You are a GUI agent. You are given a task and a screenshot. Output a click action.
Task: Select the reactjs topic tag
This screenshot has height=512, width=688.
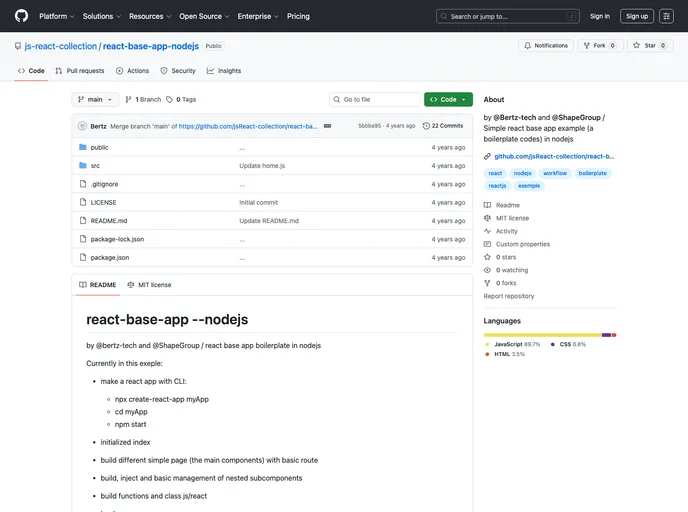click(x=497, y=186)
